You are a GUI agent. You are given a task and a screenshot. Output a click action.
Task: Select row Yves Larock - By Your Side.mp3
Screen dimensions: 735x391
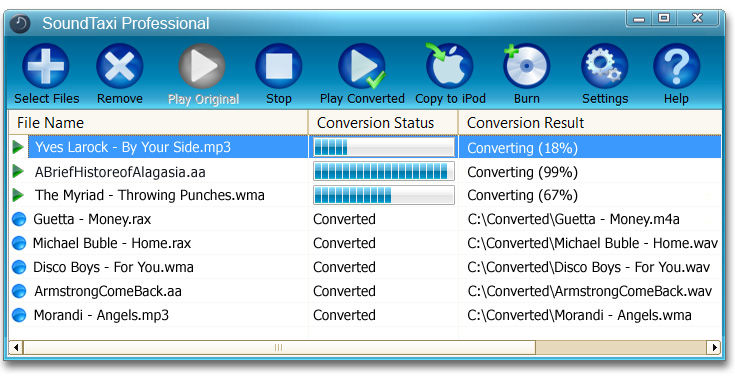tap(365, 147)
